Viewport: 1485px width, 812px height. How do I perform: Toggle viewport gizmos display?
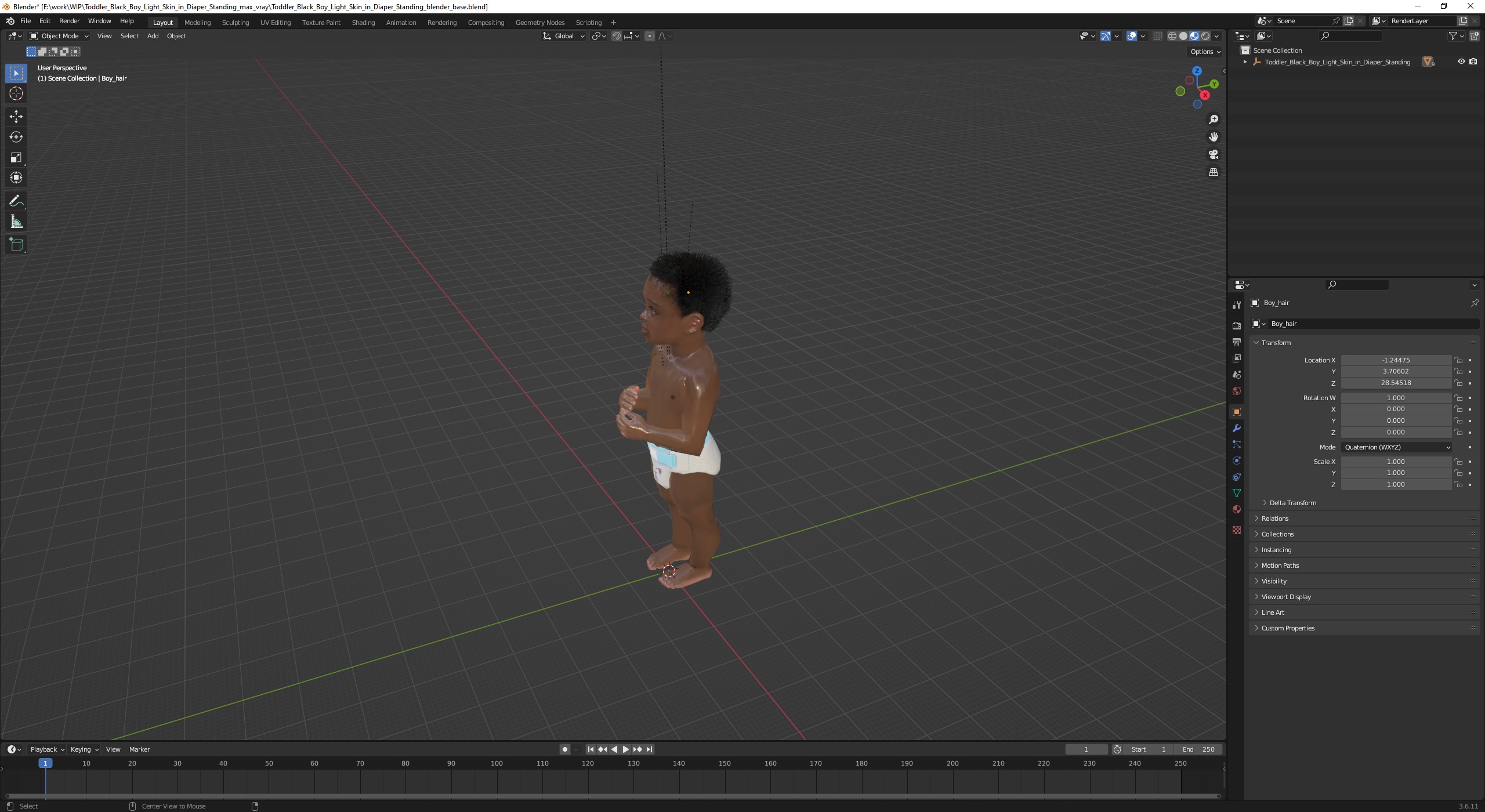[1106, 36]
